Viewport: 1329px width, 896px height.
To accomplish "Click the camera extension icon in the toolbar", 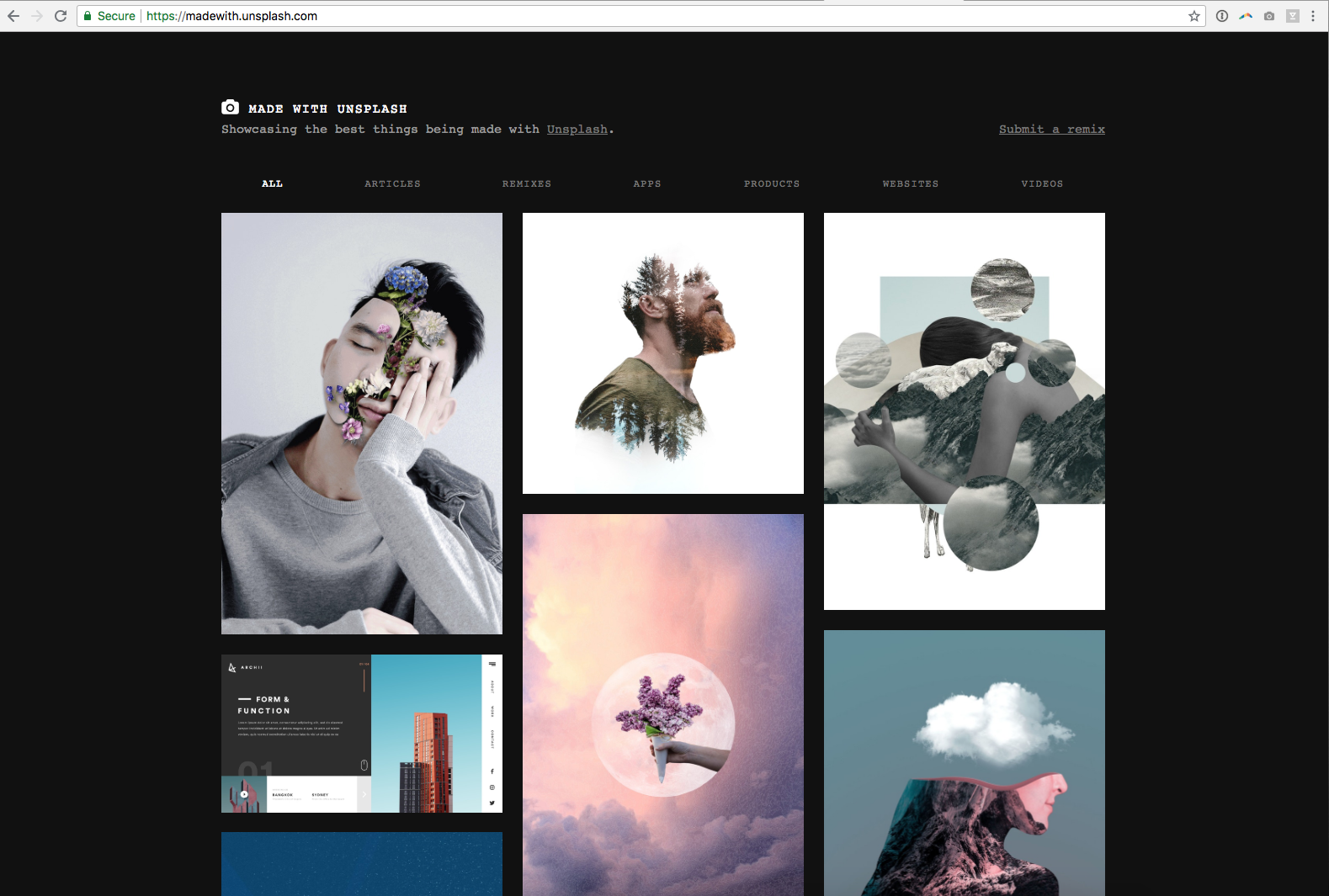I will 1269,16.
